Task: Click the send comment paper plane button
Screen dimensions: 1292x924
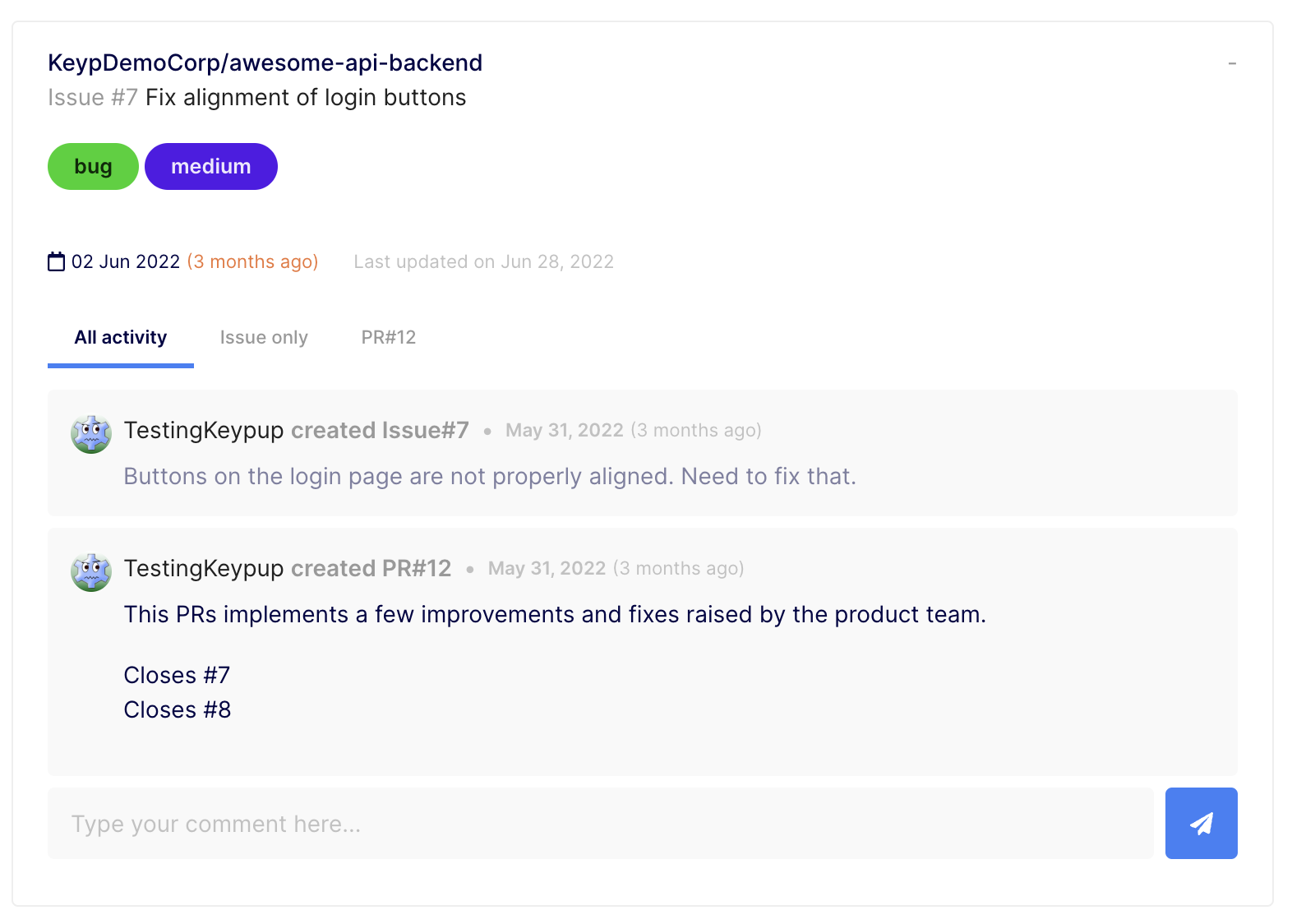Action: coord(1201,823)
